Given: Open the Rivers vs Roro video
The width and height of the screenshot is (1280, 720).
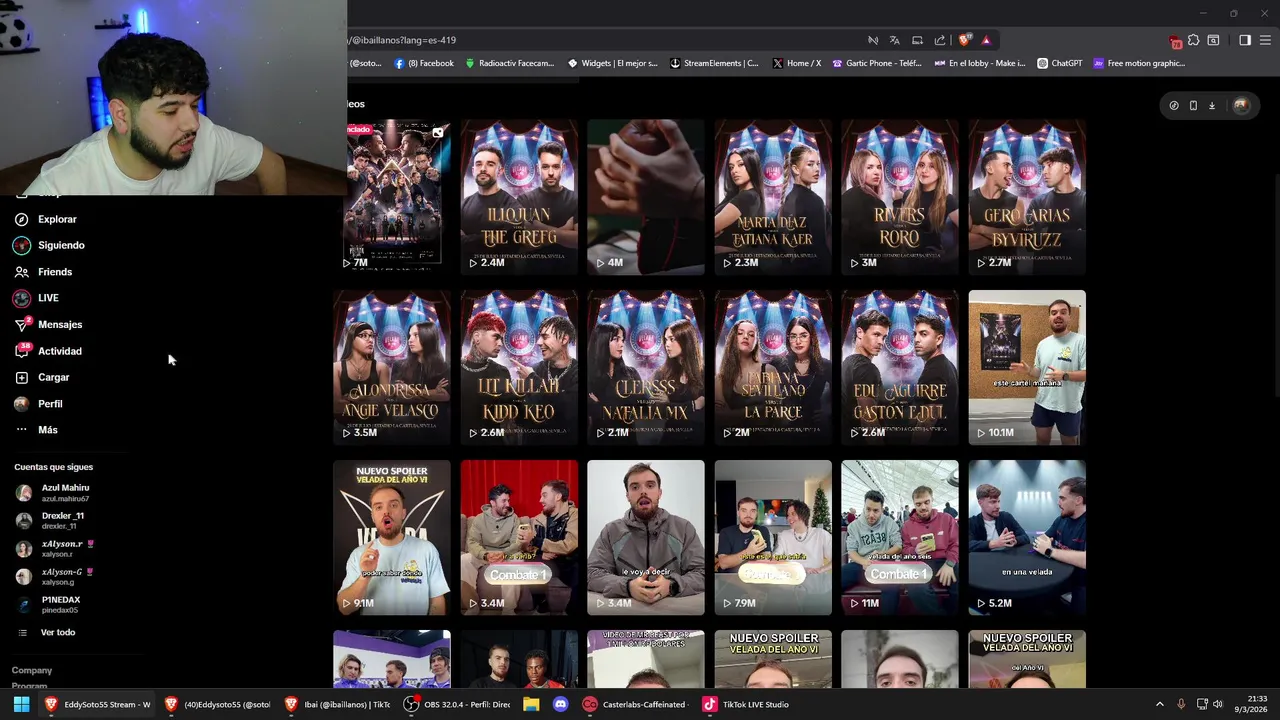Looking at the screenshot, I should [900, 197].
